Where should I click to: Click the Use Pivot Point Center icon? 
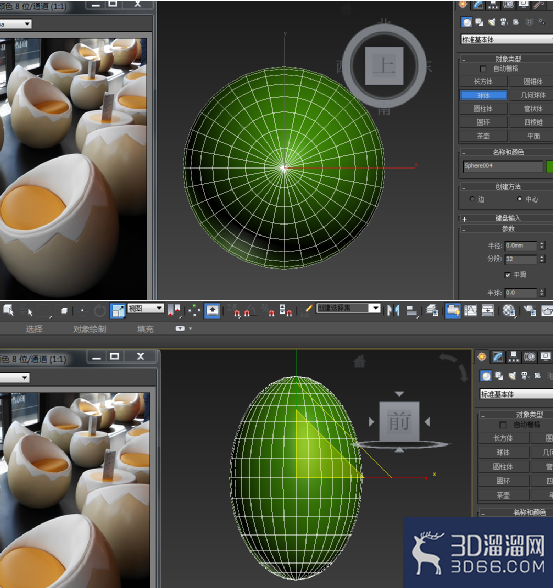coord(174,310)
